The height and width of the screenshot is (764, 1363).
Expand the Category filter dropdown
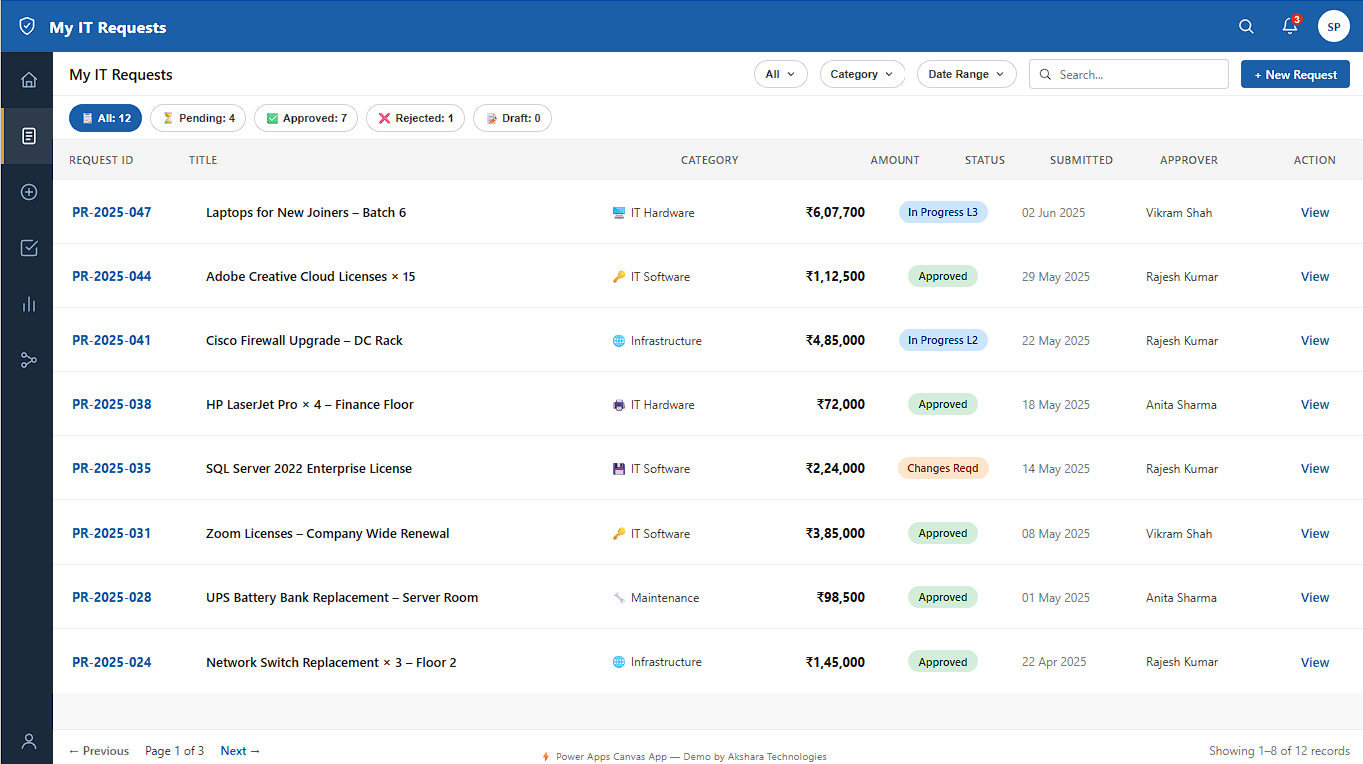tap(862, 74)
